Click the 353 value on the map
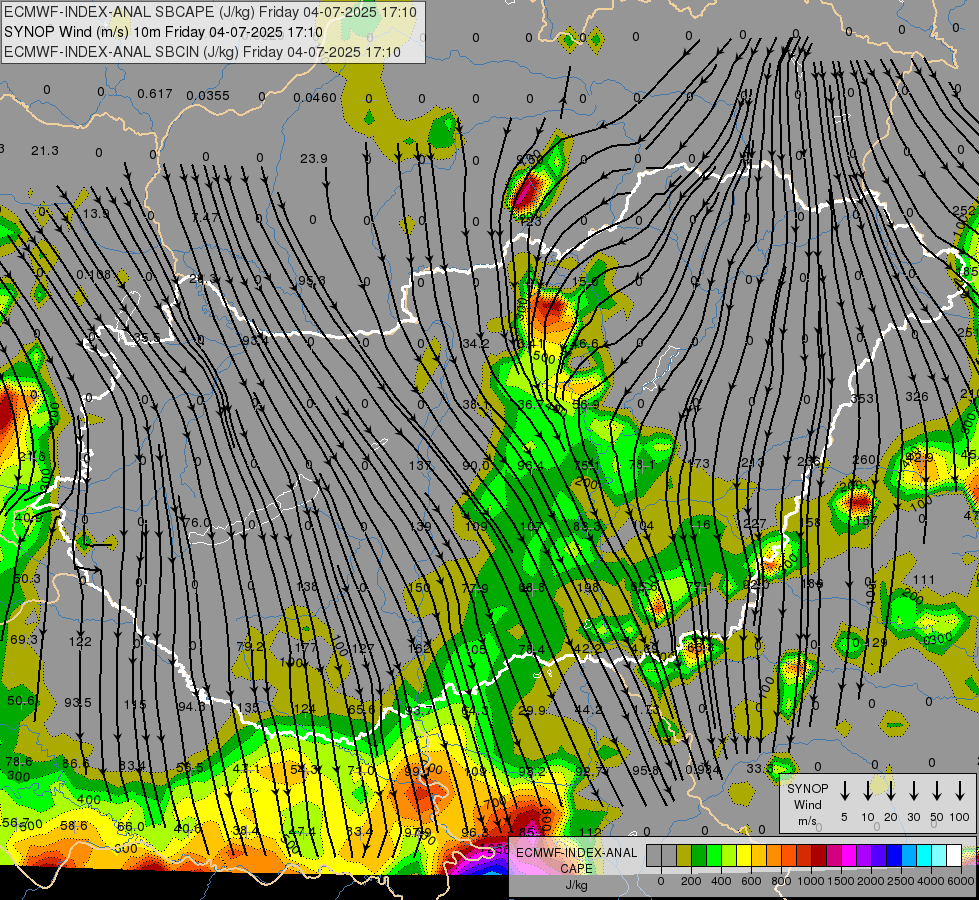 pyautogui.click(x=862, y=398)
